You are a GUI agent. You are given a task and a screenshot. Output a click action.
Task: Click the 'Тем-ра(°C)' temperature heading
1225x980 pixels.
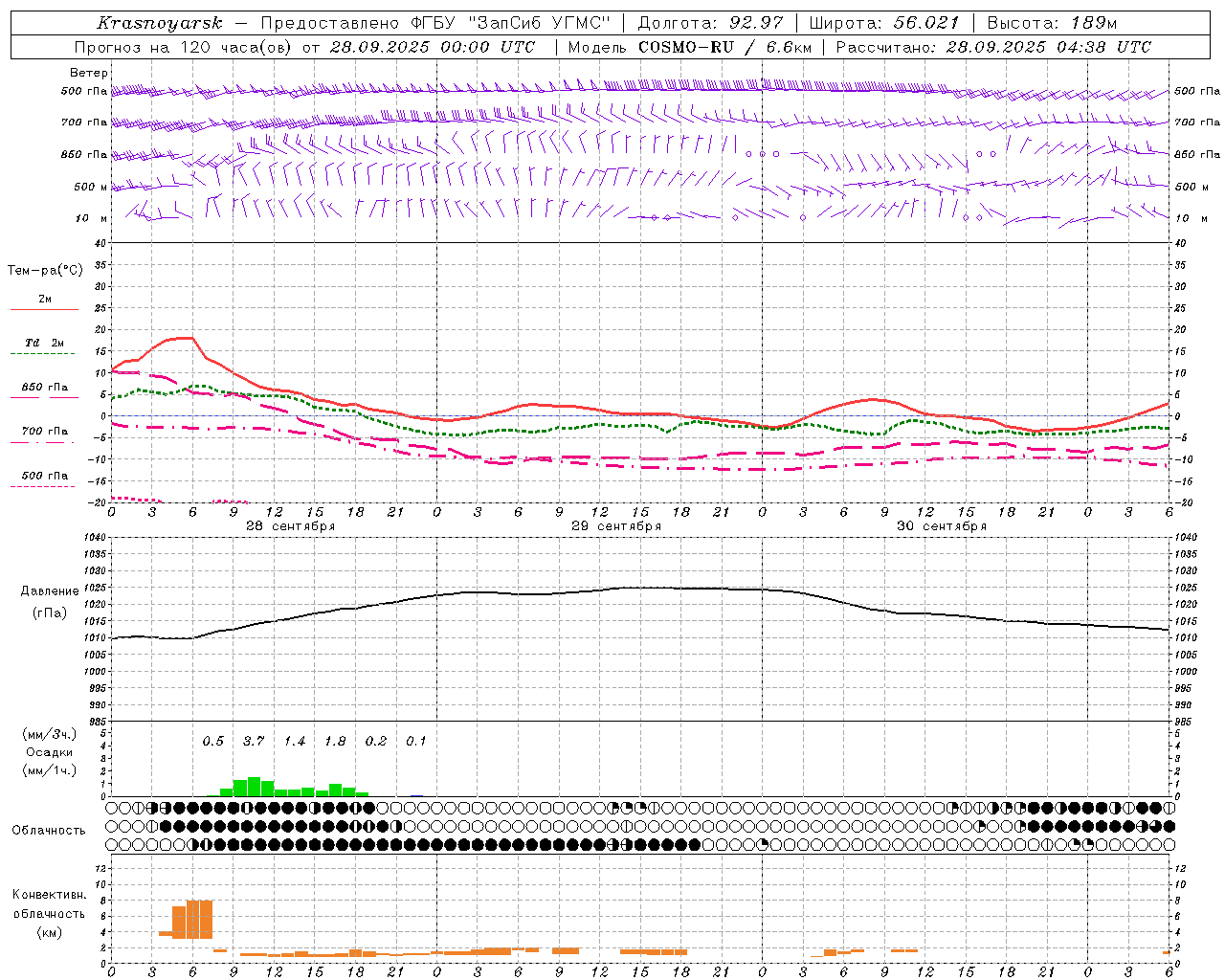tap(45, 271)
